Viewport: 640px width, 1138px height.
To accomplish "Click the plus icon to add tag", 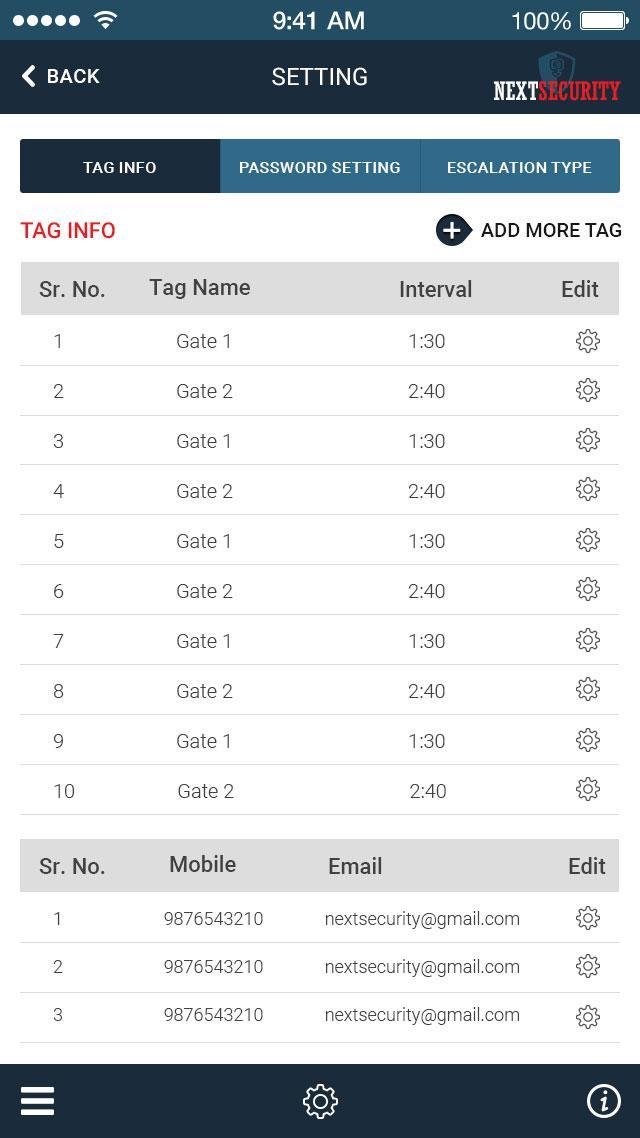I will tap(453, 230).
